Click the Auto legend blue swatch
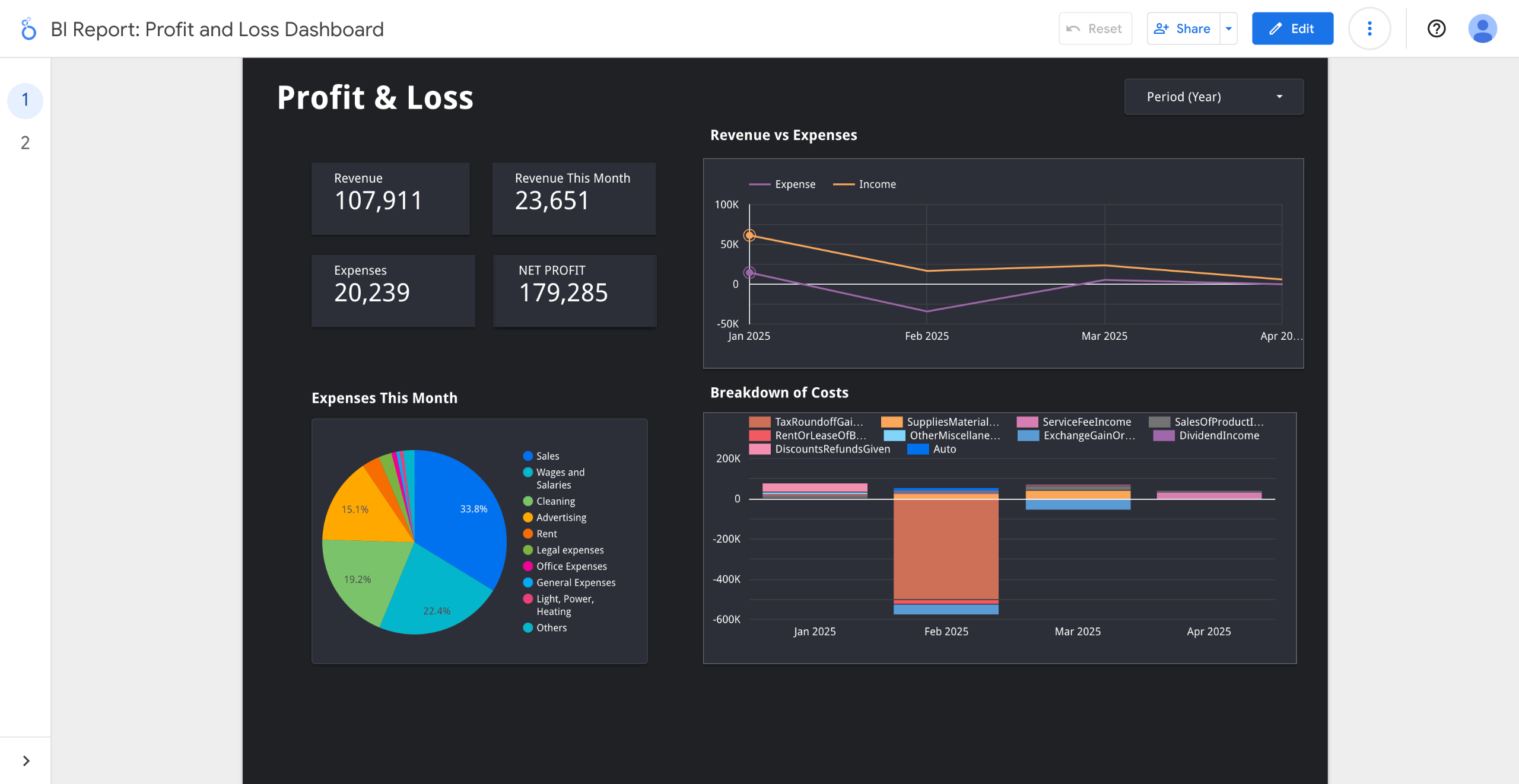The width and height of the screenshot is (1519, 784). point(918,450)
